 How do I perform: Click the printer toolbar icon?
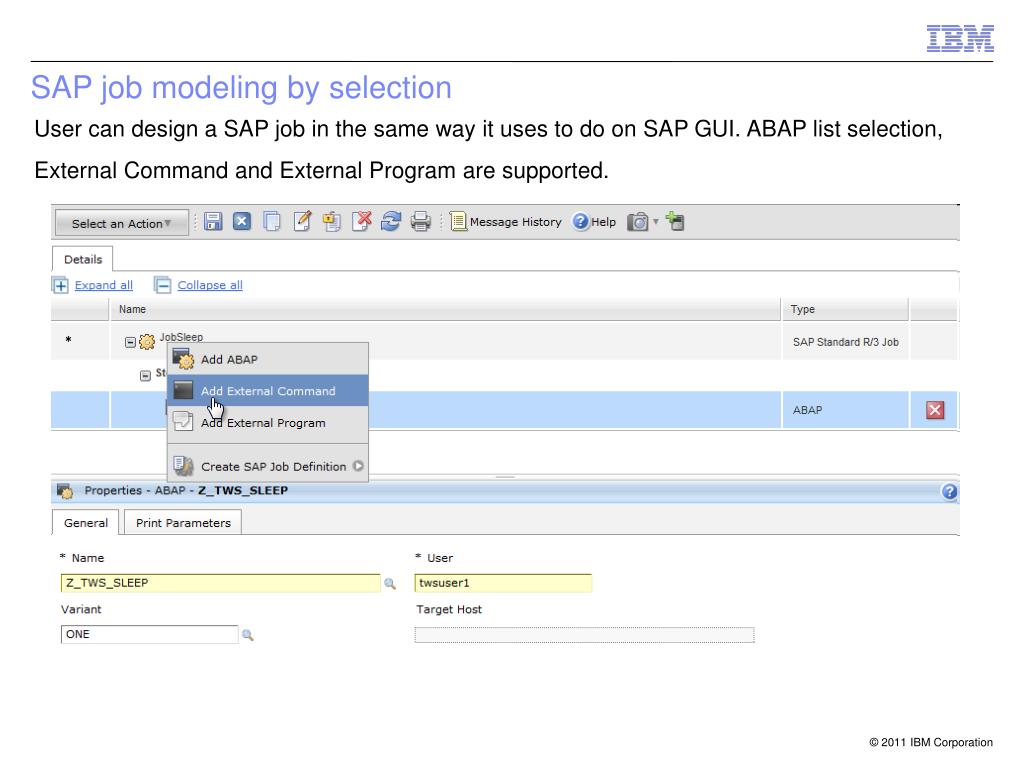[x=421, y=222]
